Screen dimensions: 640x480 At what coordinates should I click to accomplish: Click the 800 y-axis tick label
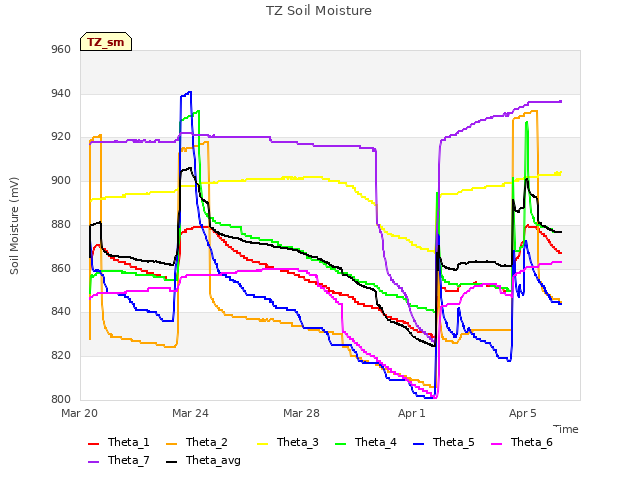[61, 400]
